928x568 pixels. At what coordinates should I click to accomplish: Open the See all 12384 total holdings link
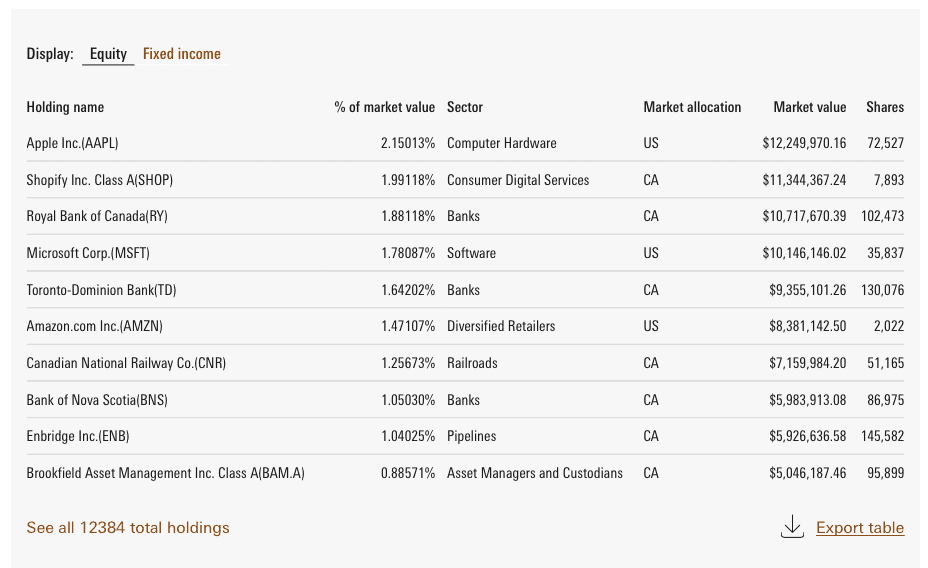click(x=128, y=527)
